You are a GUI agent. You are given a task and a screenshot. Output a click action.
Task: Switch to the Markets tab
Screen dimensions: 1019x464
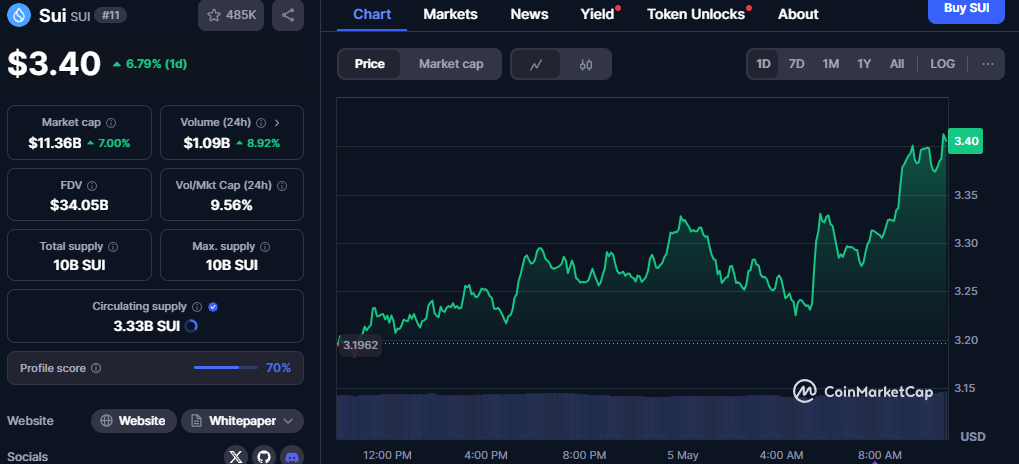click(x=450, y=14)
